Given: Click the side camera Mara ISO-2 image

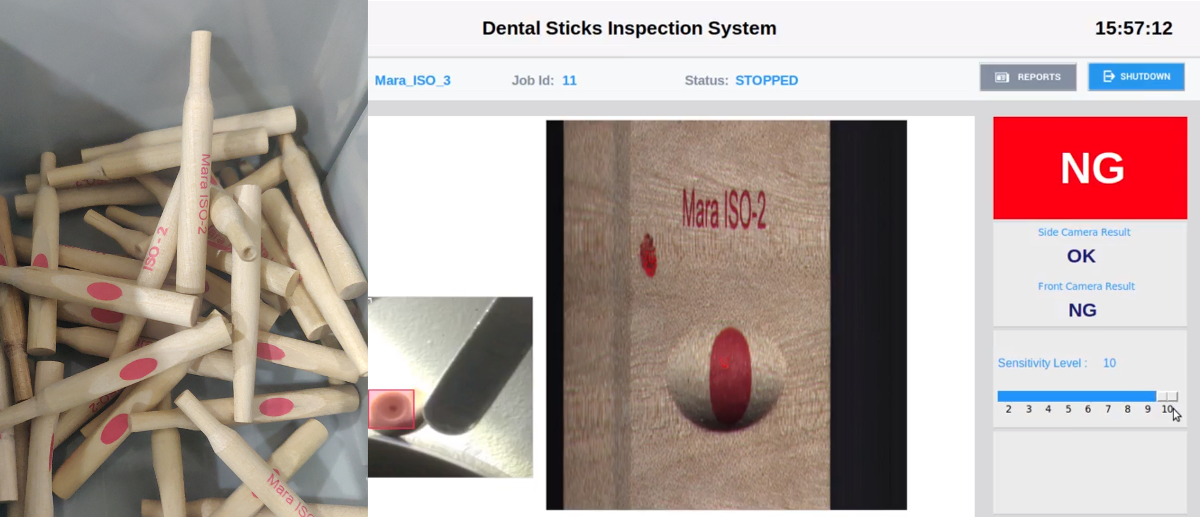Looking at the screenshot, I should pos(726,315).
